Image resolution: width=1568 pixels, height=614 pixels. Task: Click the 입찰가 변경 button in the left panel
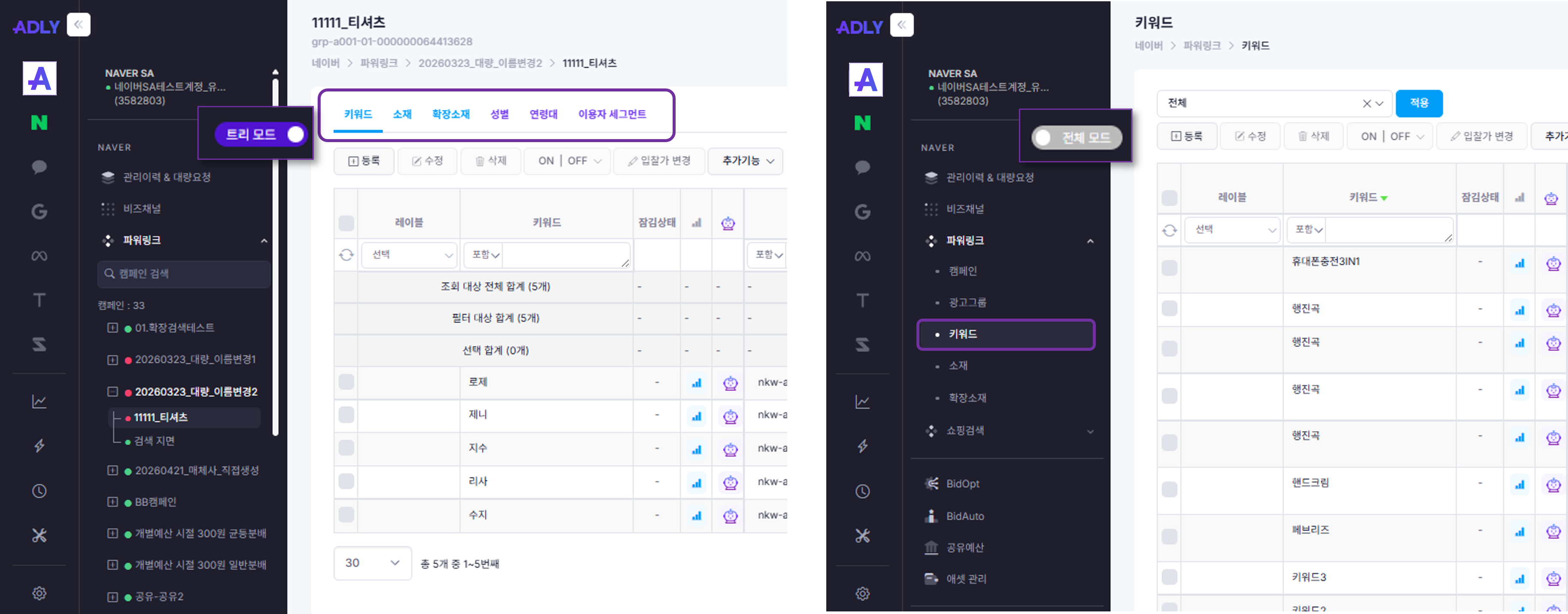(659, 161)
